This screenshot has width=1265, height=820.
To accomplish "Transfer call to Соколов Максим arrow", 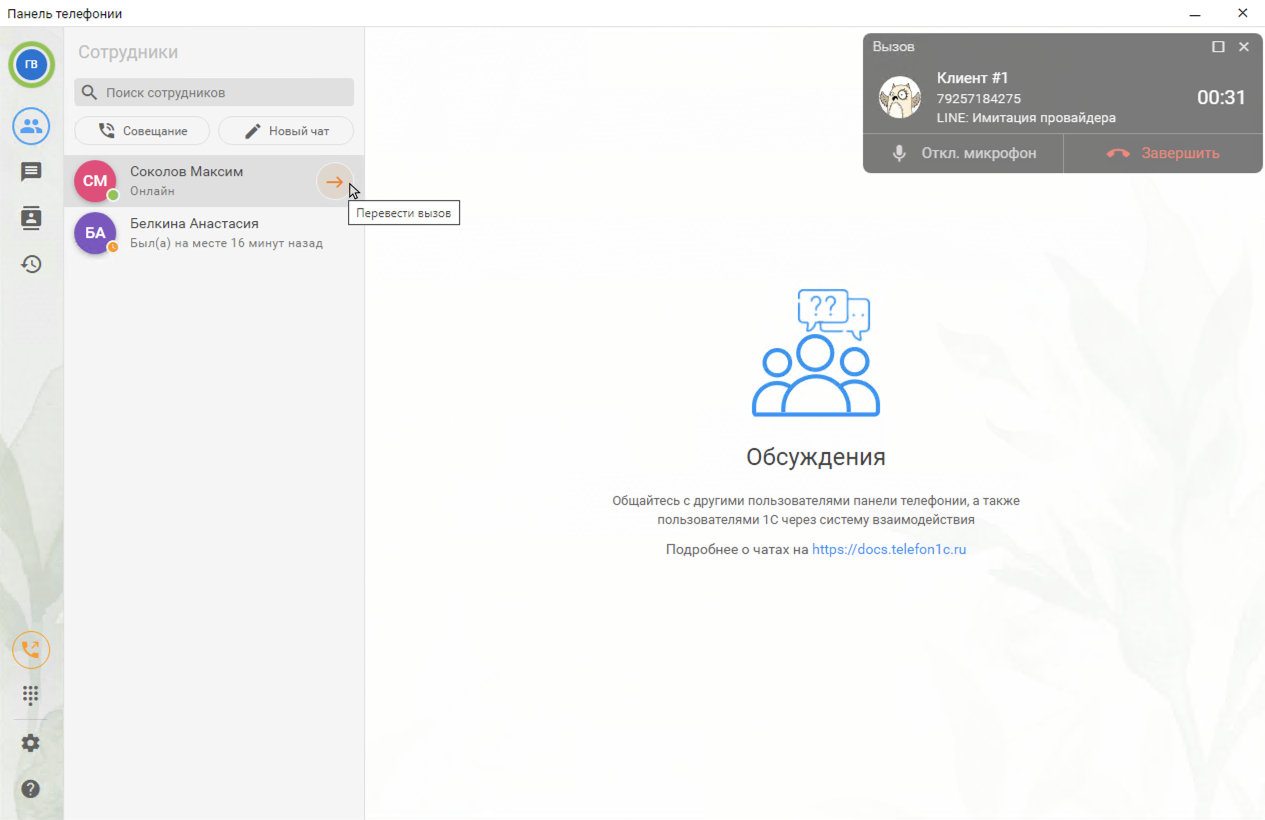I will coord(334,182).
